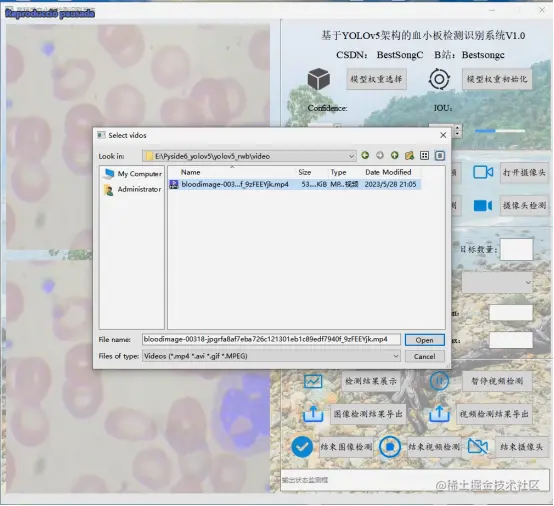This screenshot has width=554, height=506.
Task: Click the 结束图像检测 button
Action: click(346, 447)
